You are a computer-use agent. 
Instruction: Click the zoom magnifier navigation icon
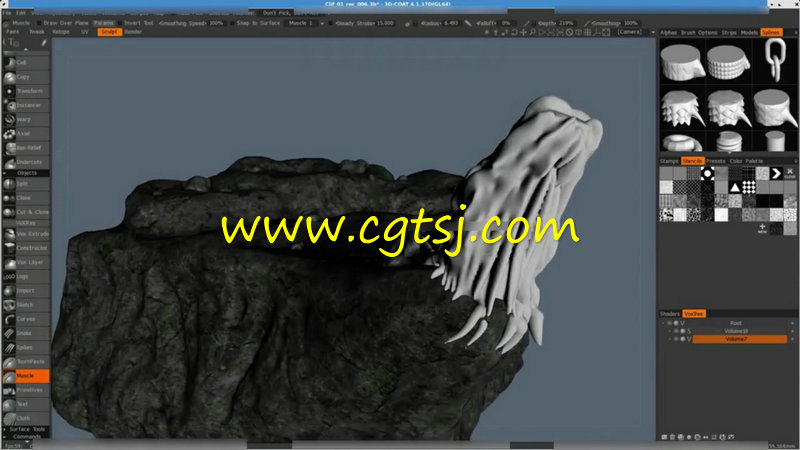533,32
